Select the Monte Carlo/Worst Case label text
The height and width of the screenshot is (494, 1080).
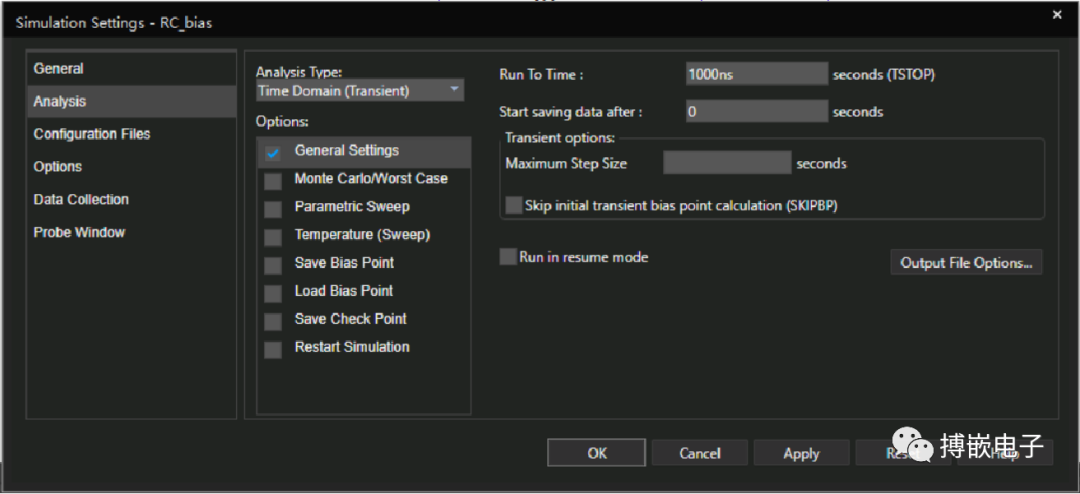pyautogui.click(x=371, y=178)
